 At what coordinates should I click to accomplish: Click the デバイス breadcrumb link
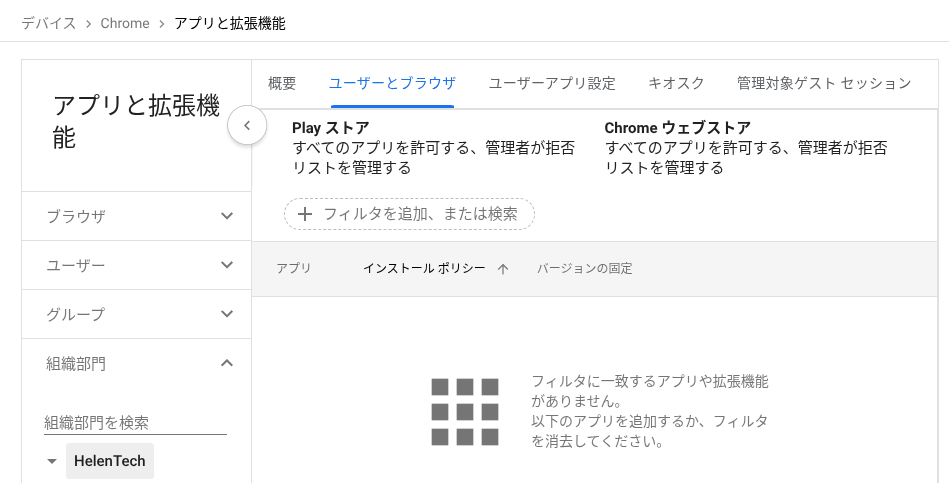[49, 23]
